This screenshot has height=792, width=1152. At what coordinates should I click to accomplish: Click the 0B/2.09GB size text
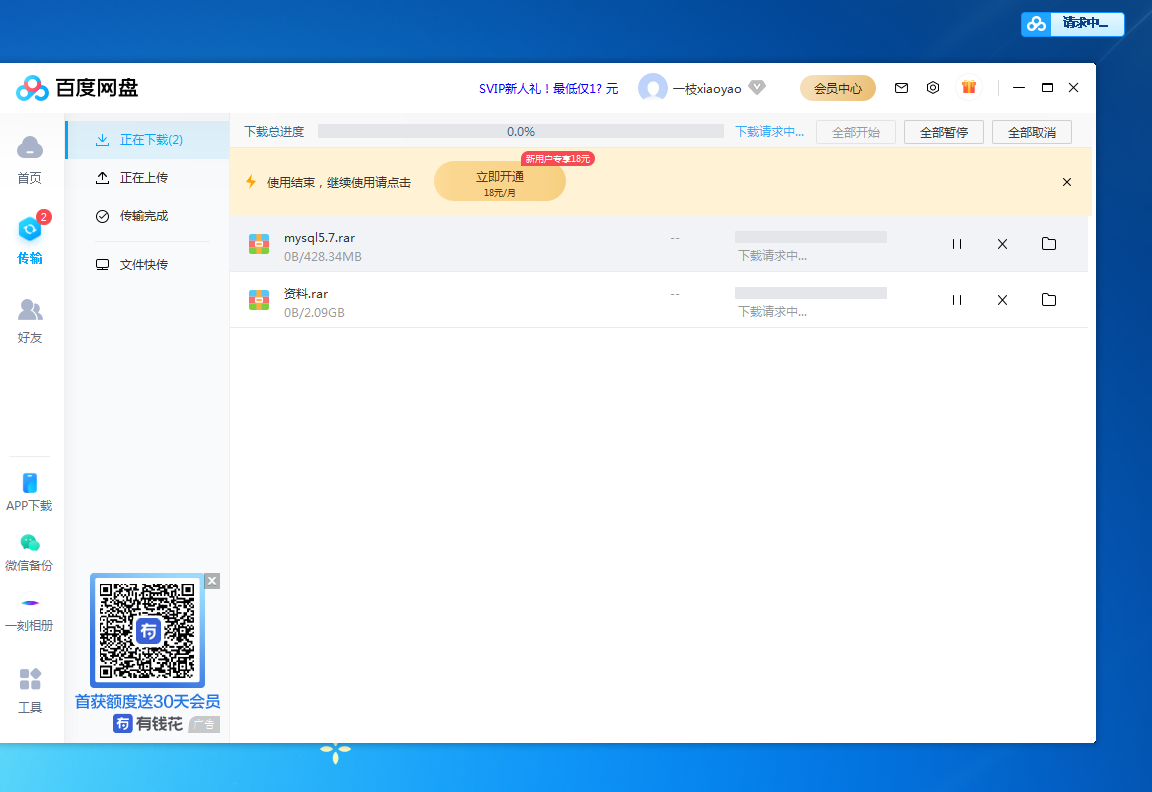(x=314, y=312)
